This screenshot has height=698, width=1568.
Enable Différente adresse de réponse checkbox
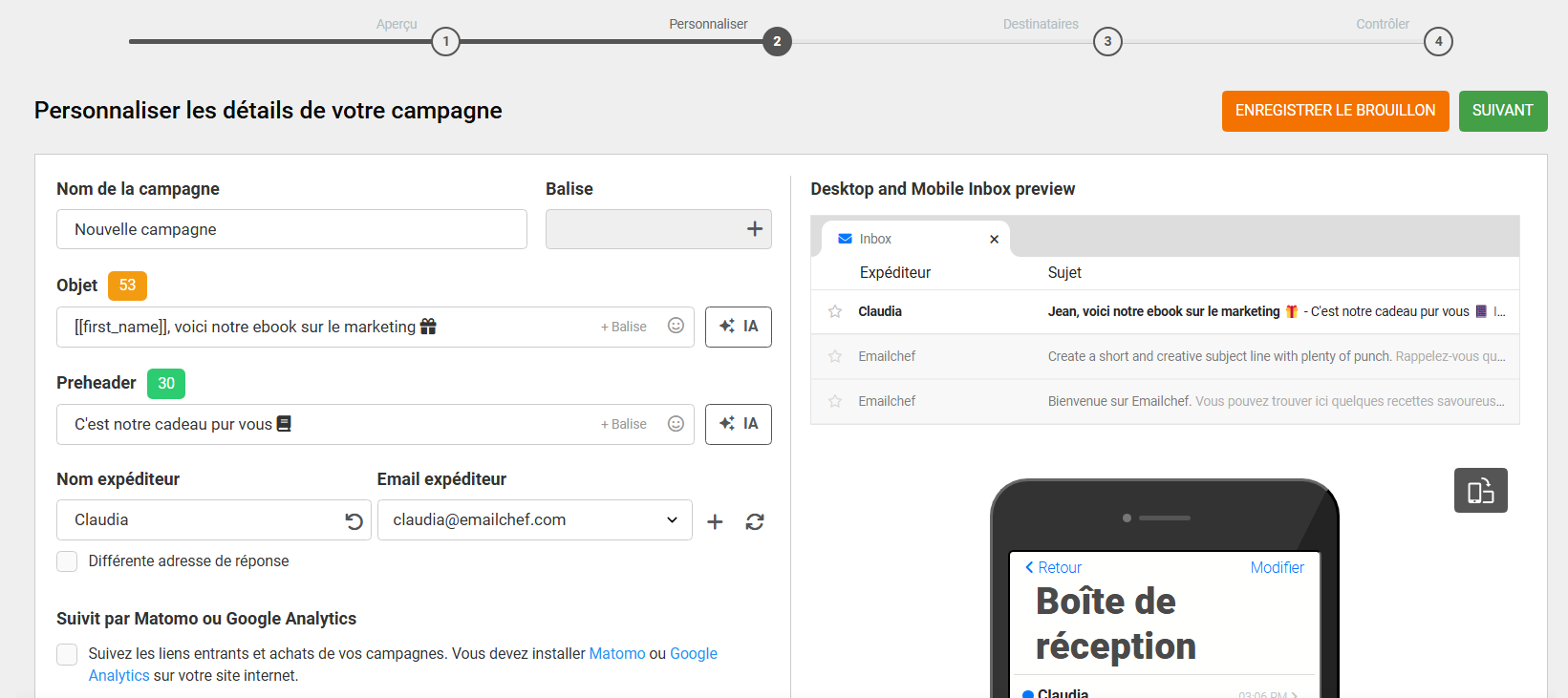67,561
